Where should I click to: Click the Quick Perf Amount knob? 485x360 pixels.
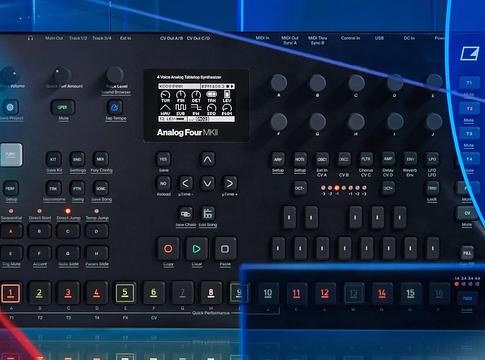61,75
